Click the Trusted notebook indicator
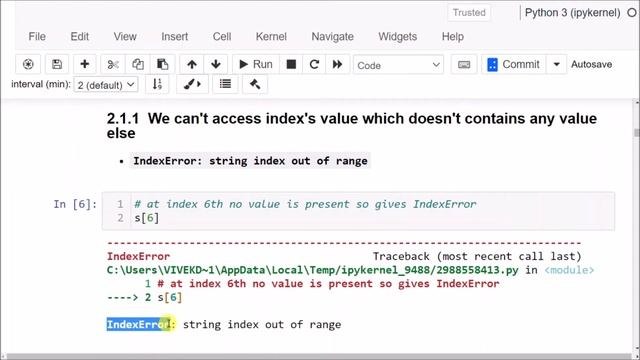 click(x=469, y=13)
